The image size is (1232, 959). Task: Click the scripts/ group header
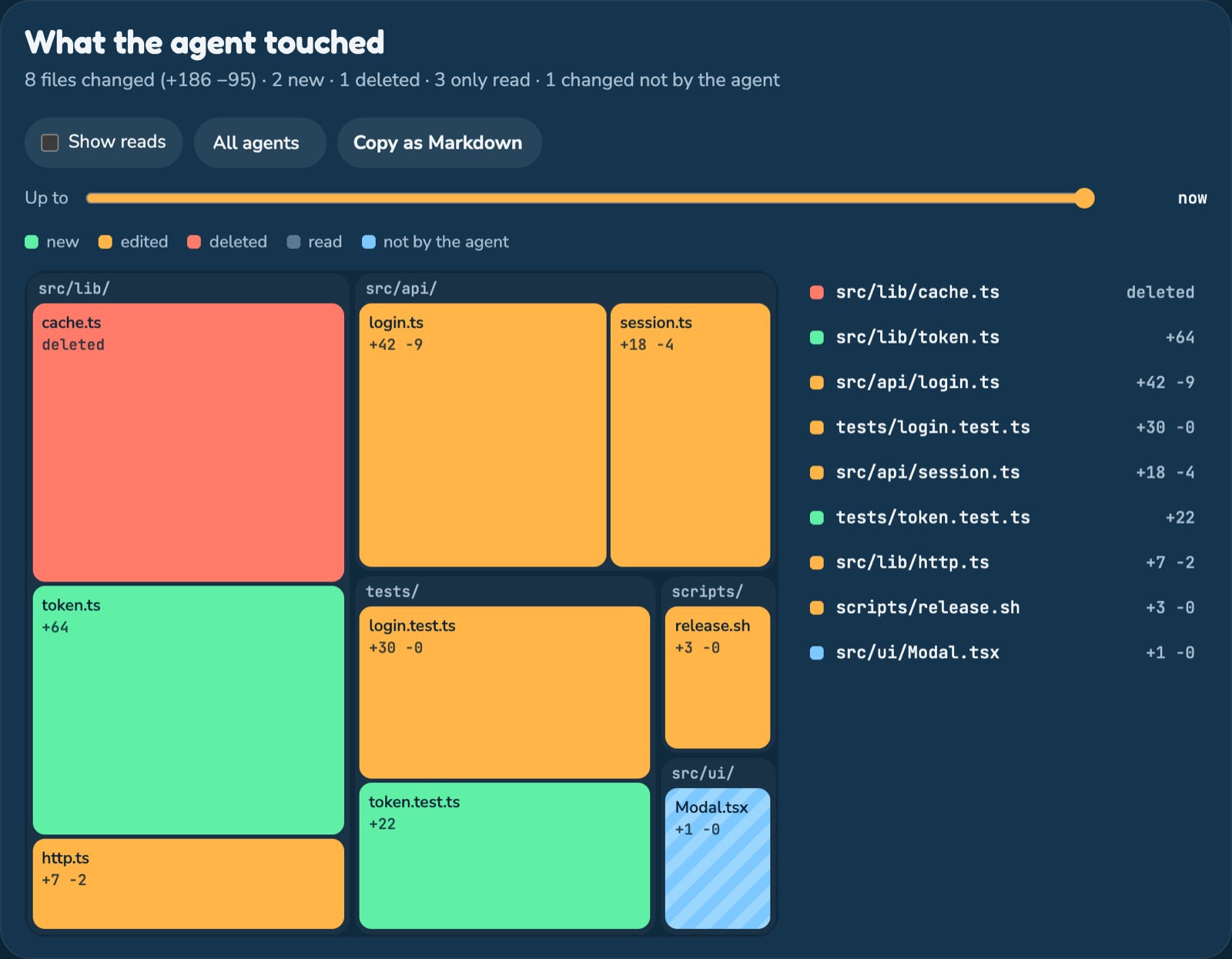pyautogui.click(x=707, y=592)
